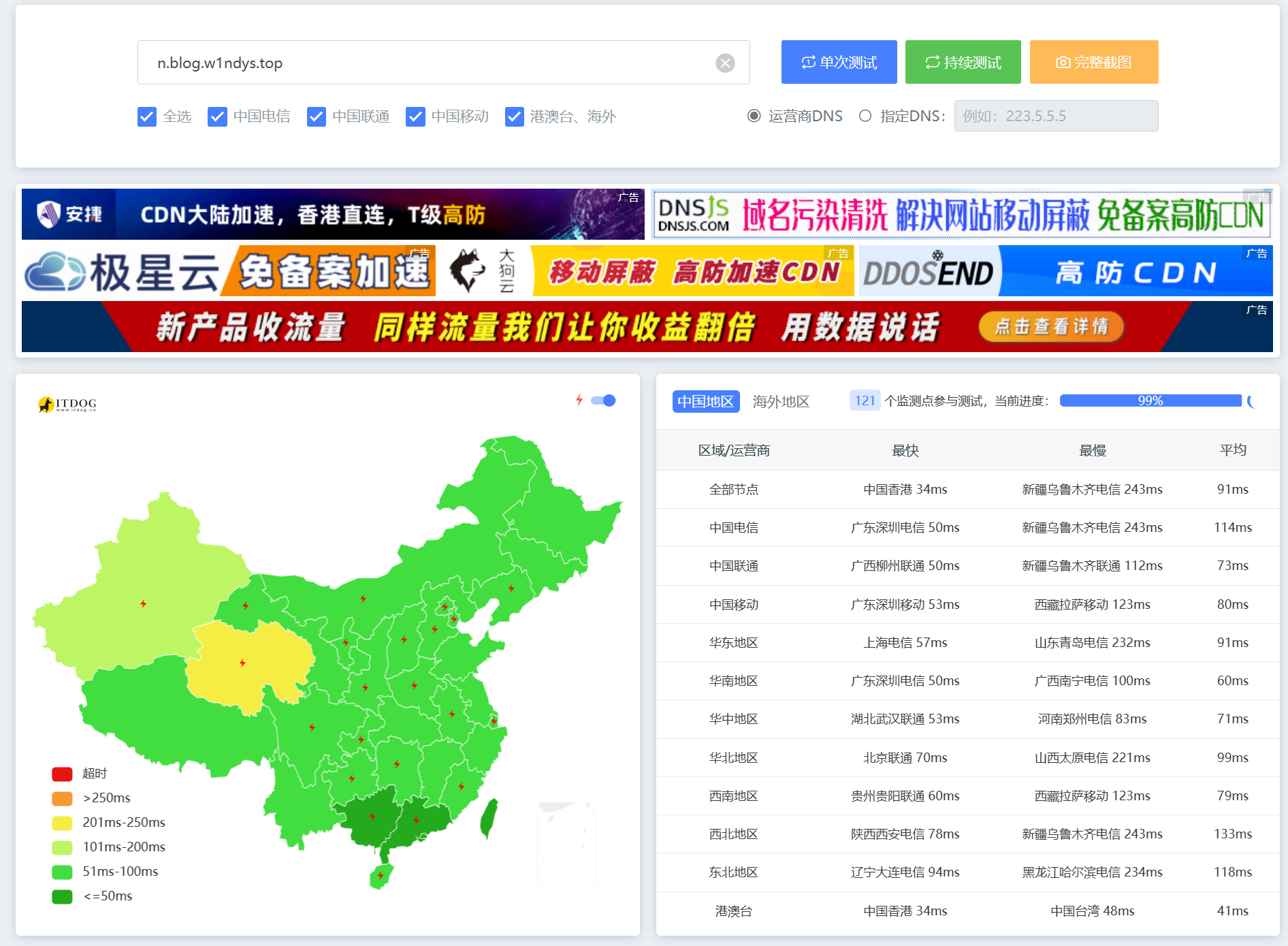Image resolution: width=1288 pixels, height=946 pixels.
Task: Click the clear icon in the domain input field
Action: pyautogui.click(x=724, y=63)
